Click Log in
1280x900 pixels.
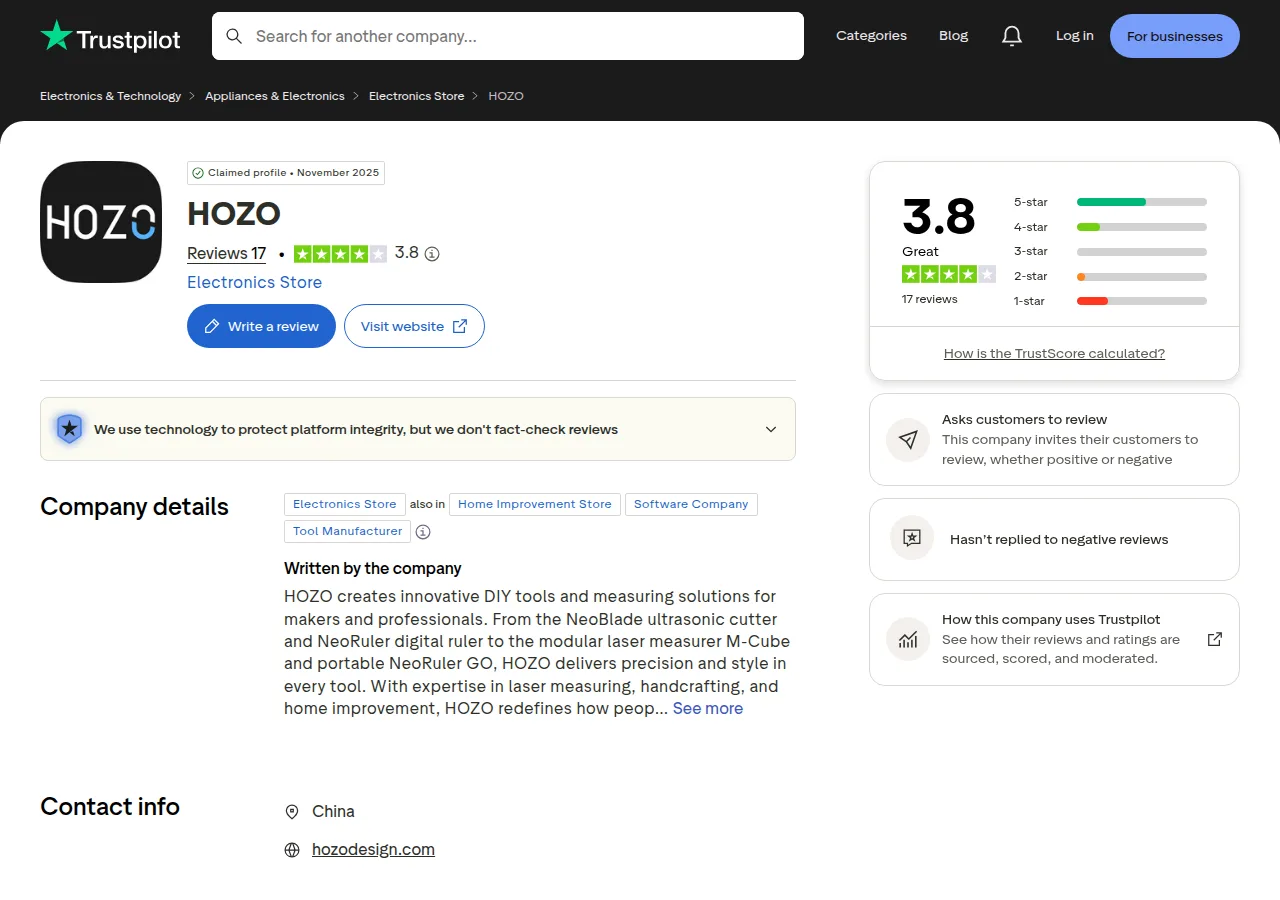(x=1075, y=36)
